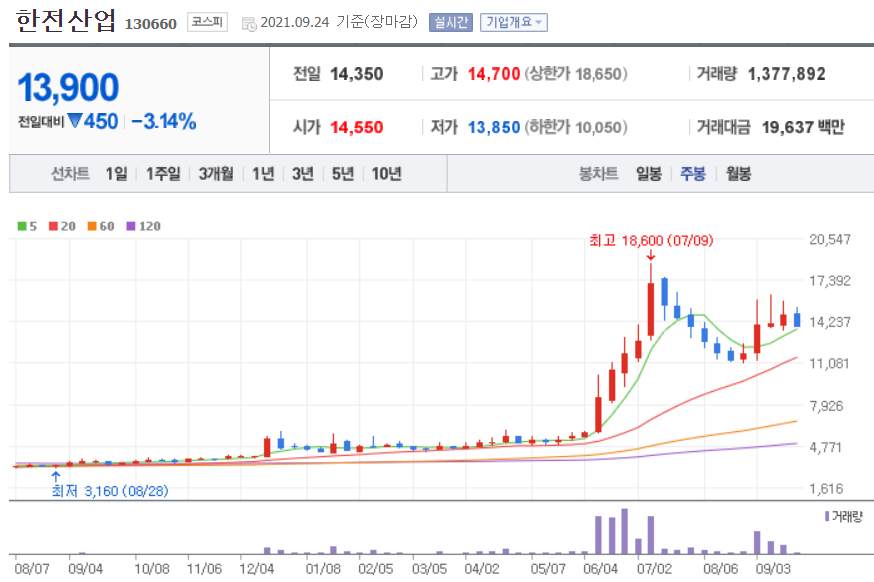Viewport: 874px width, 582px height.
Task: Click the 최고 18,600 (07/09) high marker
Action: pos(651,240)
